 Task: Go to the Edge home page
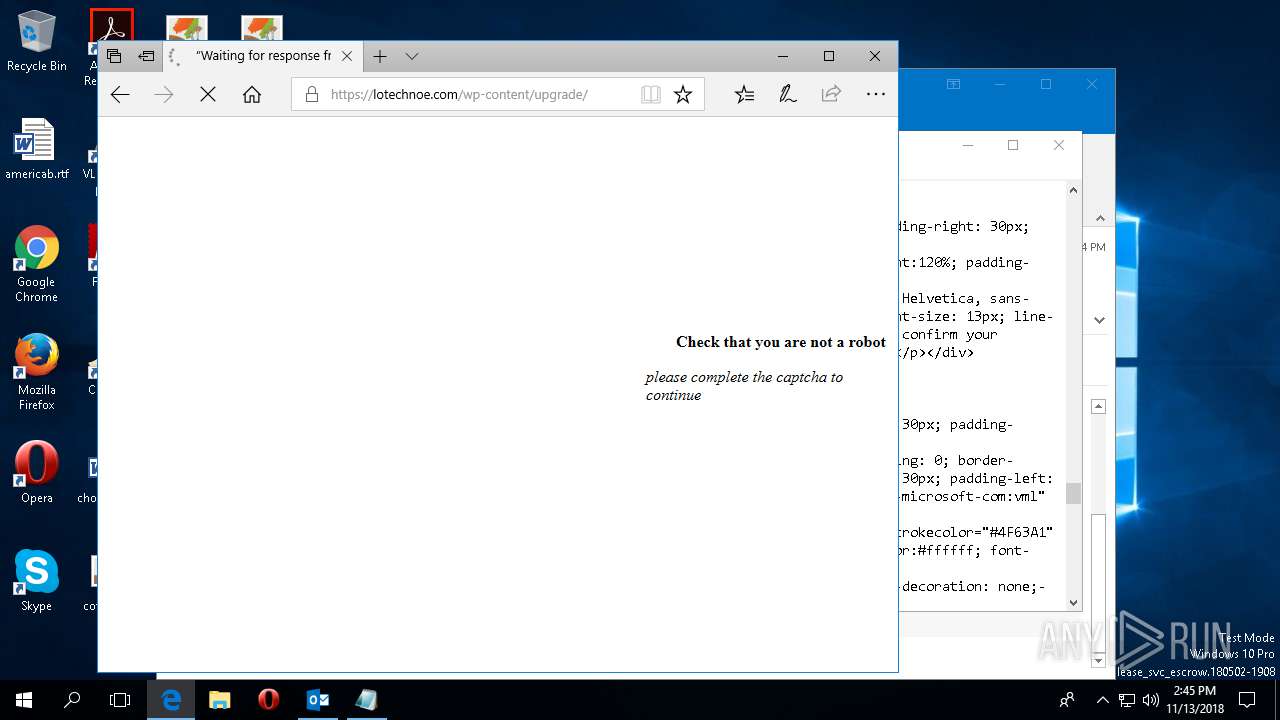[252, 94]
